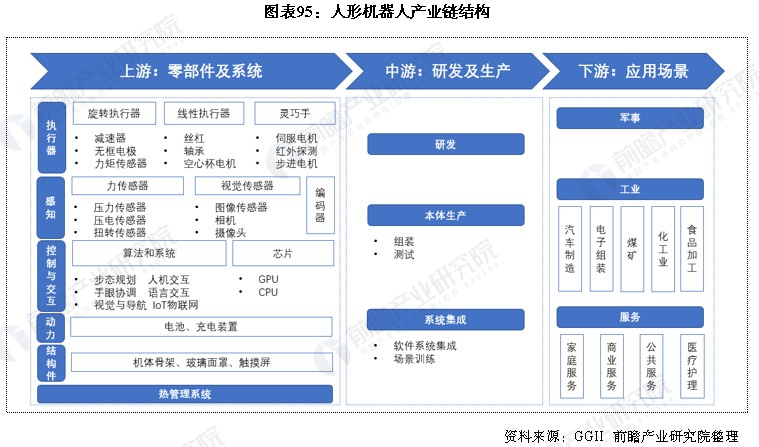Viewport: 759px width, 447px height.
Task: Select the 军事 bar
Action: coord(630,118)
